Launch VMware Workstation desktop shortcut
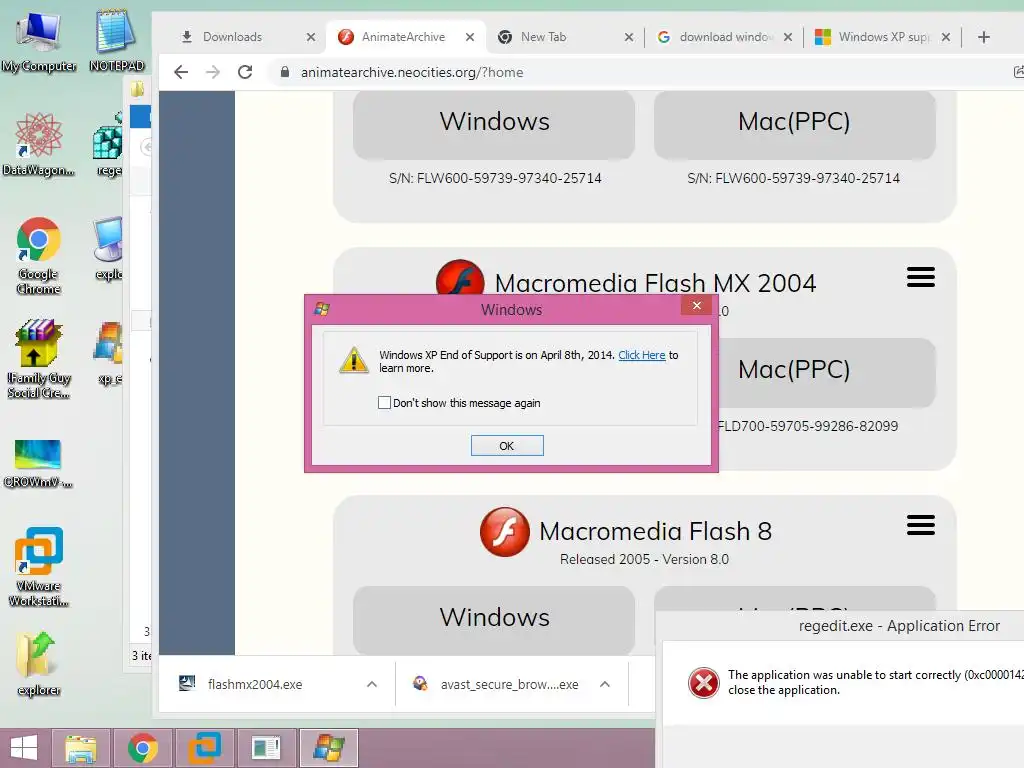Screen dimensions: 1024x768 click(39, 567)
